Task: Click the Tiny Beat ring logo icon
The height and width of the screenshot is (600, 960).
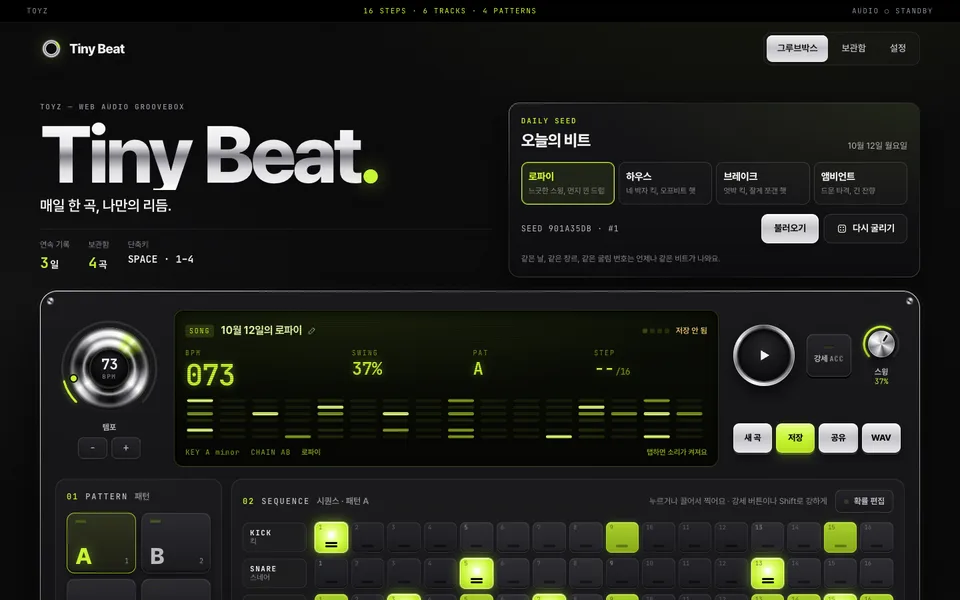Action: coord(51,48)
